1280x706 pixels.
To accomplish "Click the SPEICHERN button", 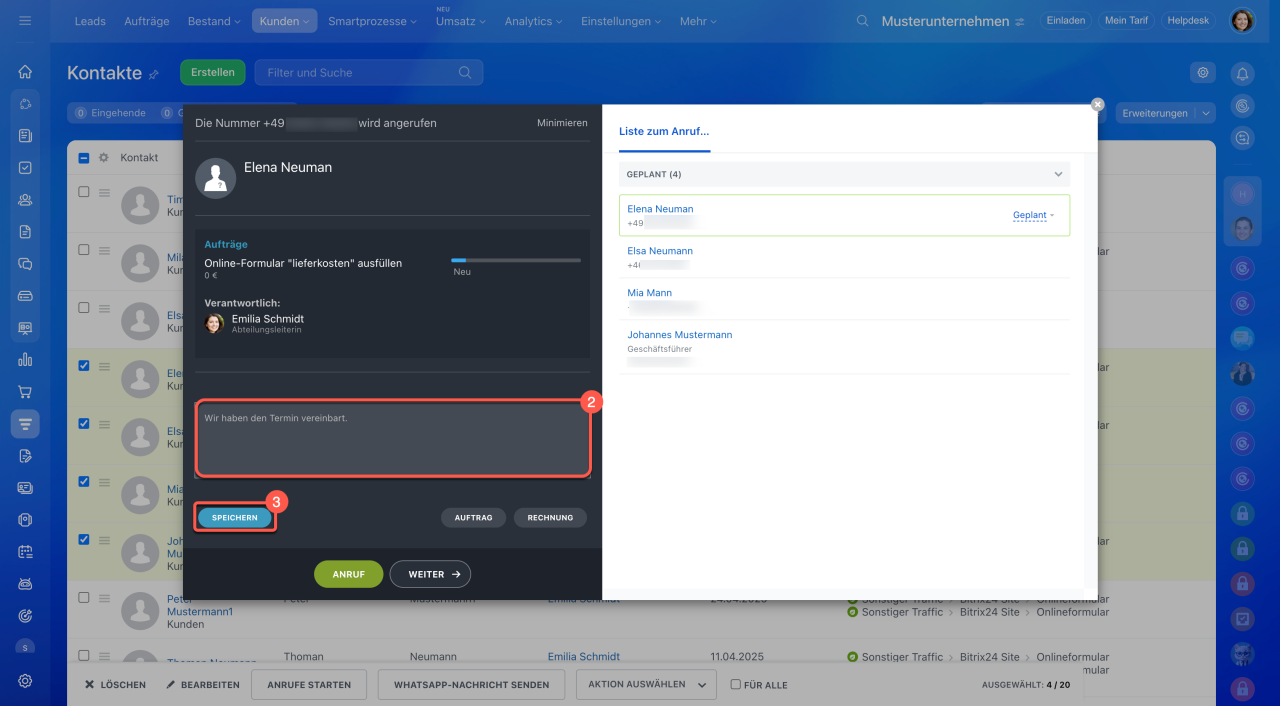I will [234, 518].
